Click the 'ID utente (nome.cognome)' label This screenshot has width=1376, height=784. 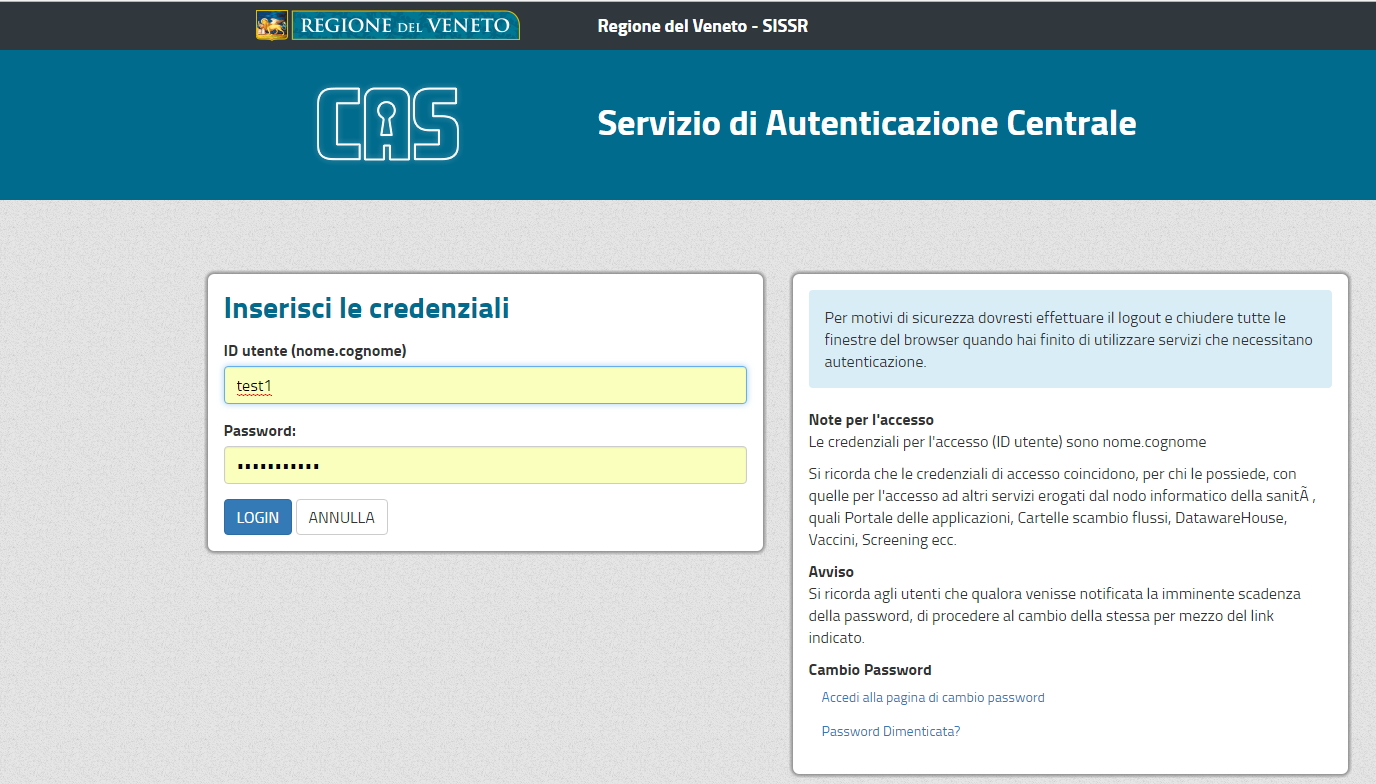coord(315,351)
